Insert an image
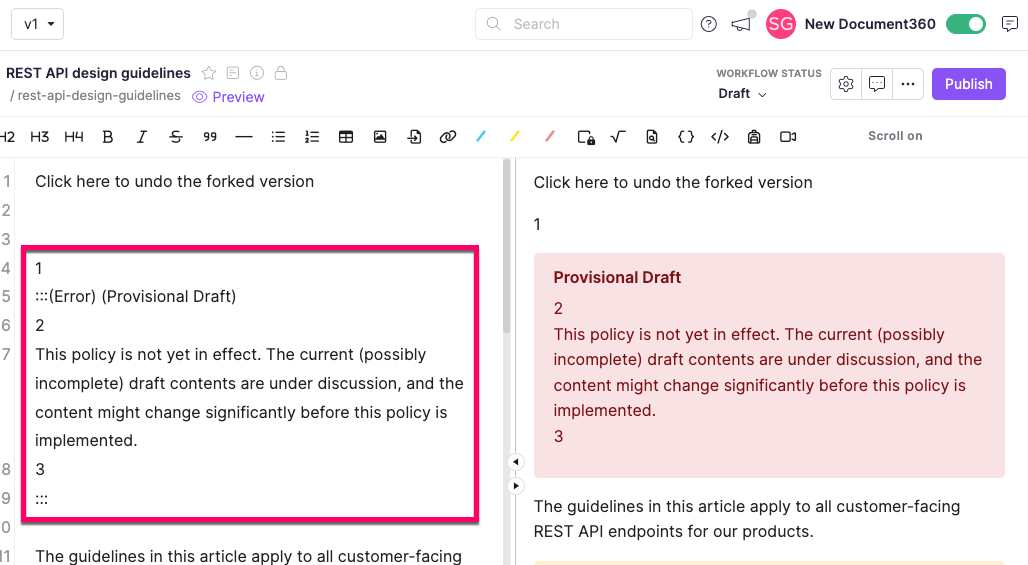Viewport: 1028px width, 565px height. pyautogui.click(x=380, y=136)
